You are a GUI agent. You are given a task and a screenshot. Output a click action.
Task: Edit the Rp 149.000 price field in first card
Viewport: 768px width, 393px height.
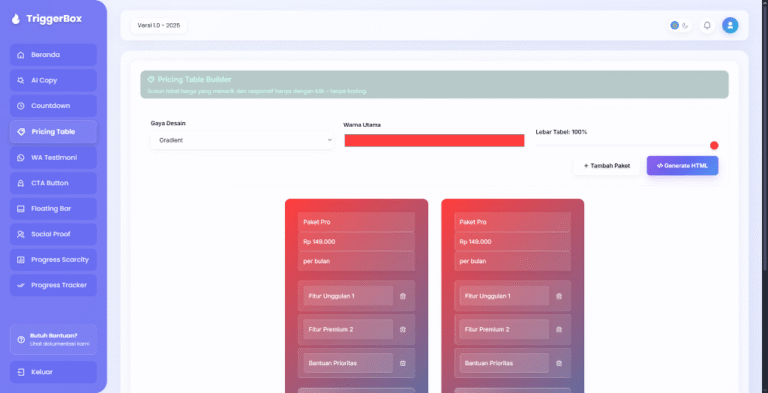tap(356, 242)
